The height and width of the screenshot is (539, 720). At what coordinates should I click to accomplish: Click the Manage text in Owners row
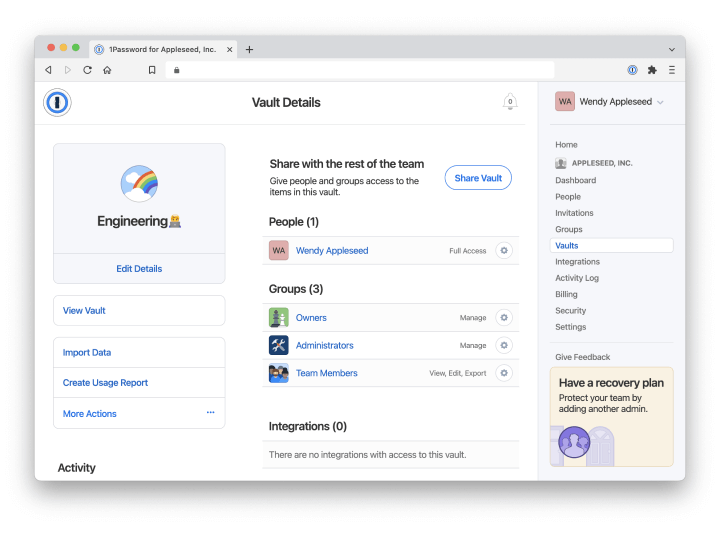(x=473, y=318)
